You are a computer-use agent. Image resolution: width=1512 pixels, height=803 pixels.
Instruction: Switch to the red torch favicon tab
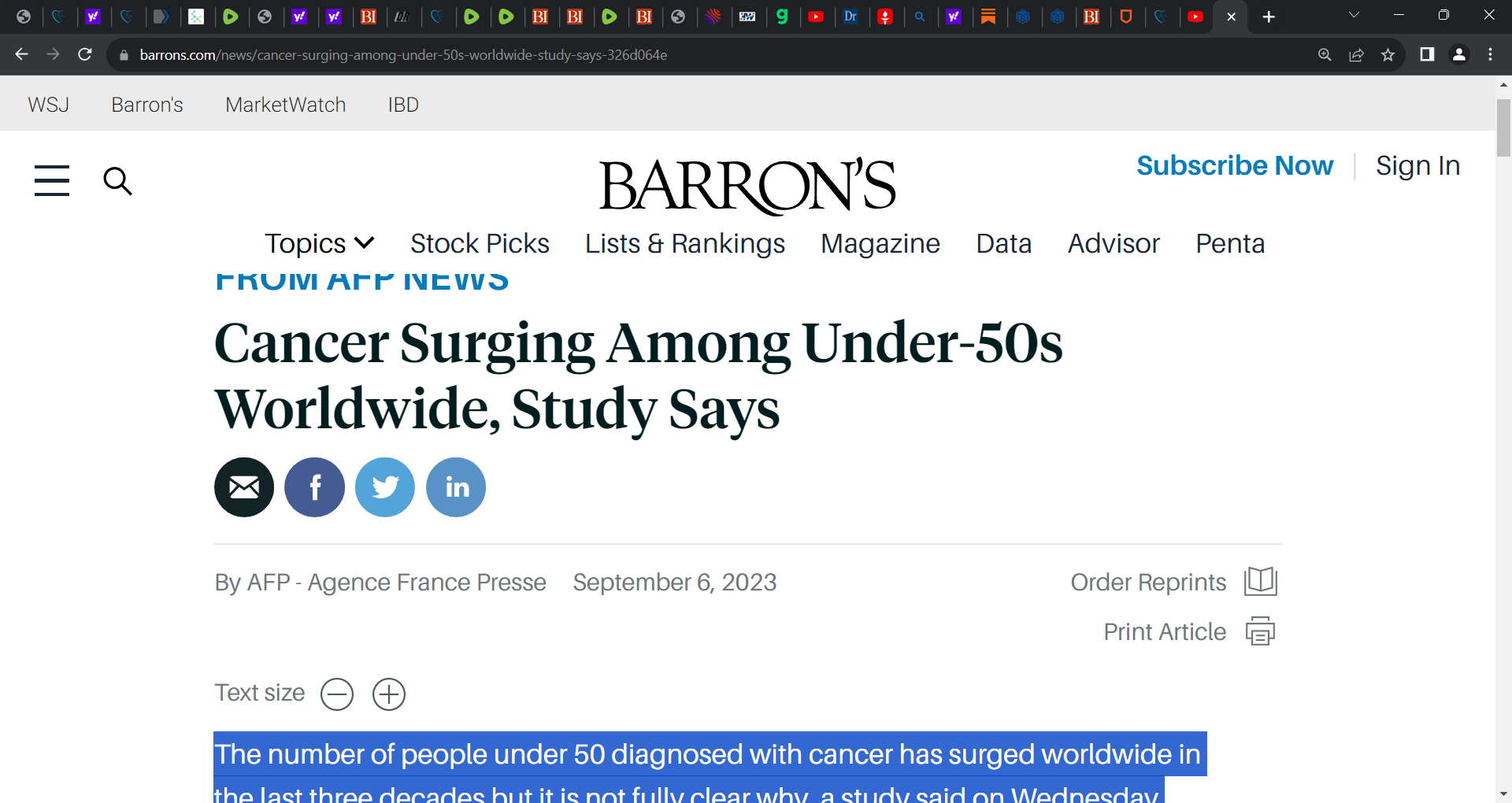[885, 17]
